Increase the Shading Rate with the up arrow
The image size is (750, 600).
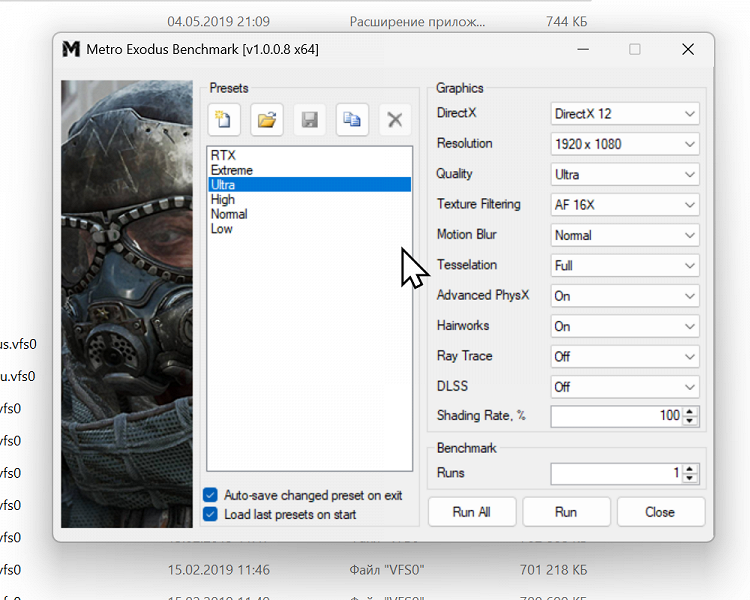[x=691, y=411]
